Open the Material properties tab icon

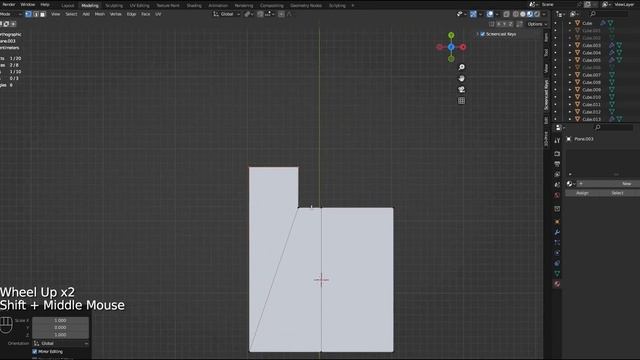(x=557, y=284)
